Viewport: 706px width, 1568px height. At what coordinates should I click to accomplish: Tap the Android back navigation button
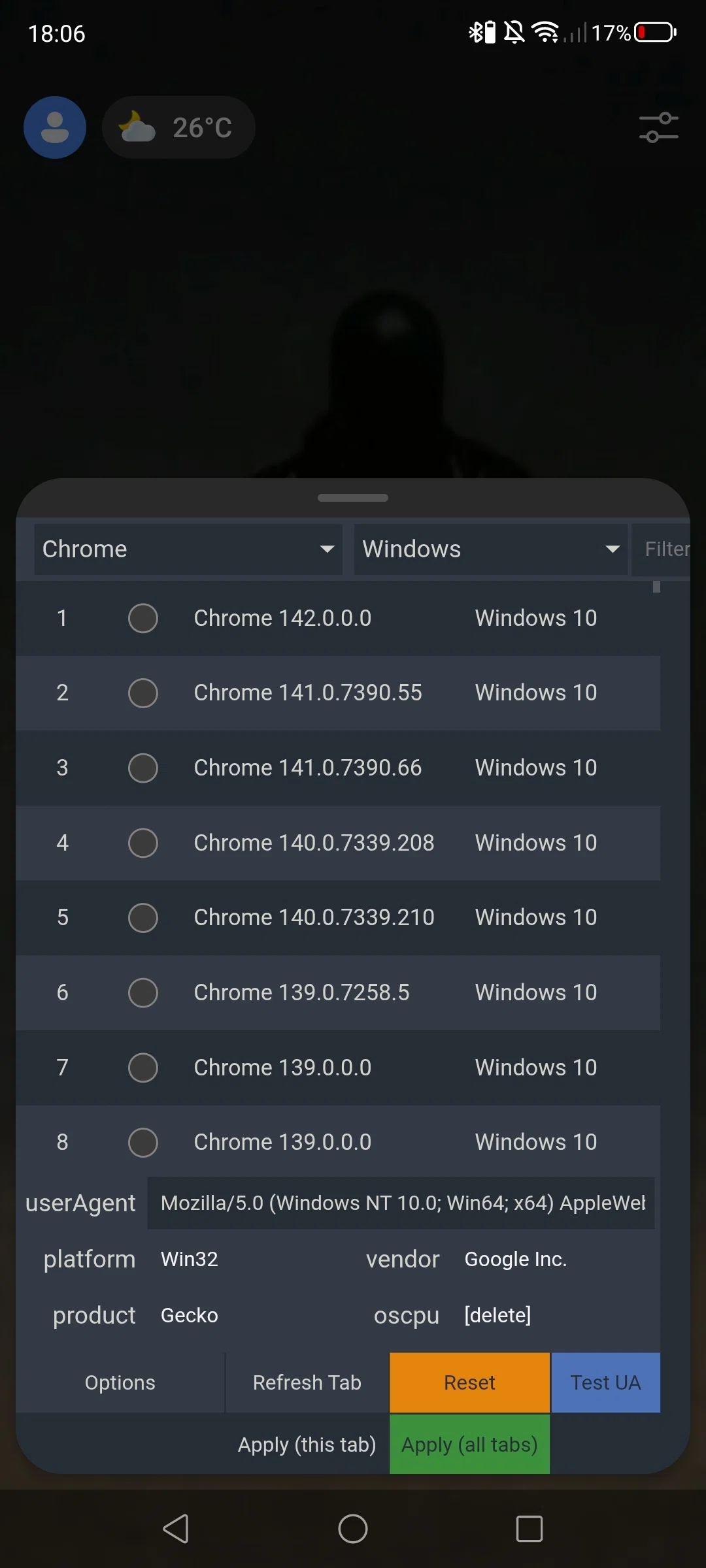click(176, 1529)
